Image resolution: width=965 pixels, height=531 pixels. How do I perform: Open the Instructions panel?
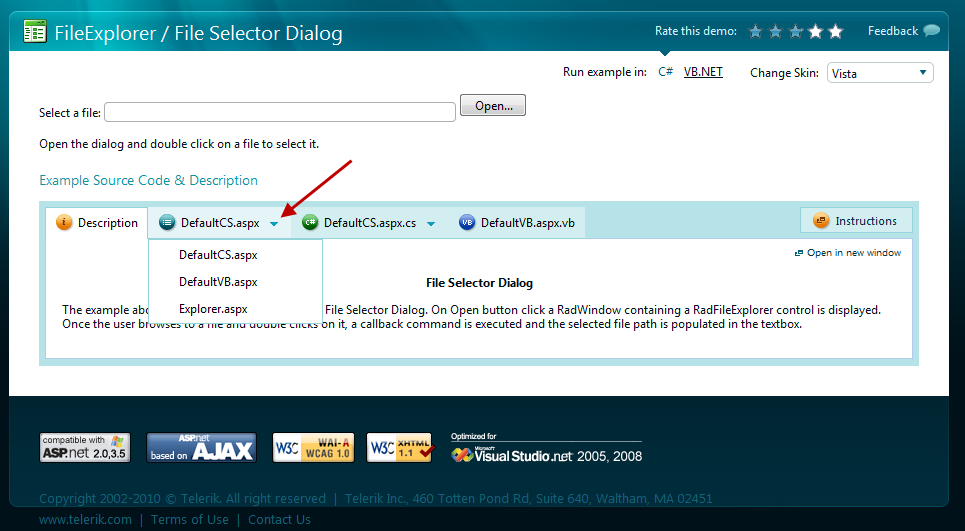click(856, 220)
